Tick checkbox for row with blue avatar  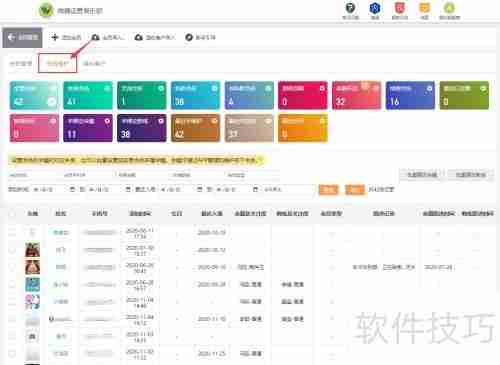pyautogui.click(x=12, y=284)
